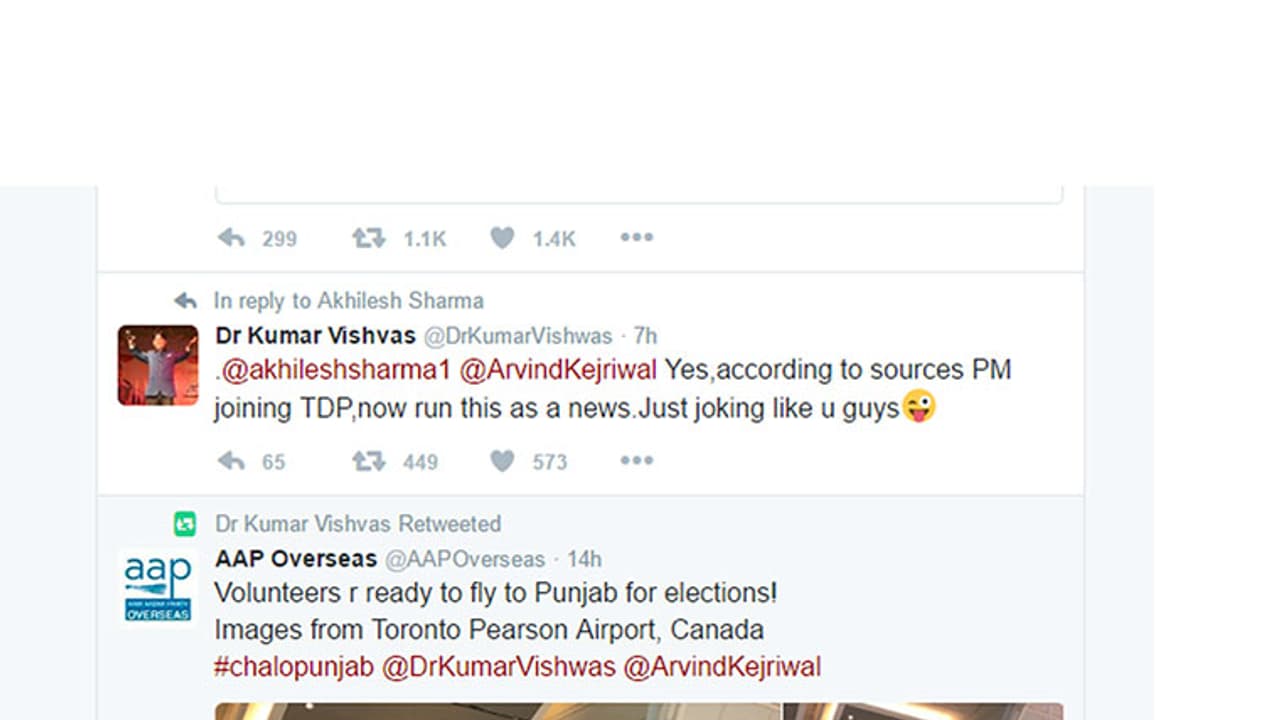1280x720 pixels.
Task: Like the tweet with 573 likes
Action: 502,461
